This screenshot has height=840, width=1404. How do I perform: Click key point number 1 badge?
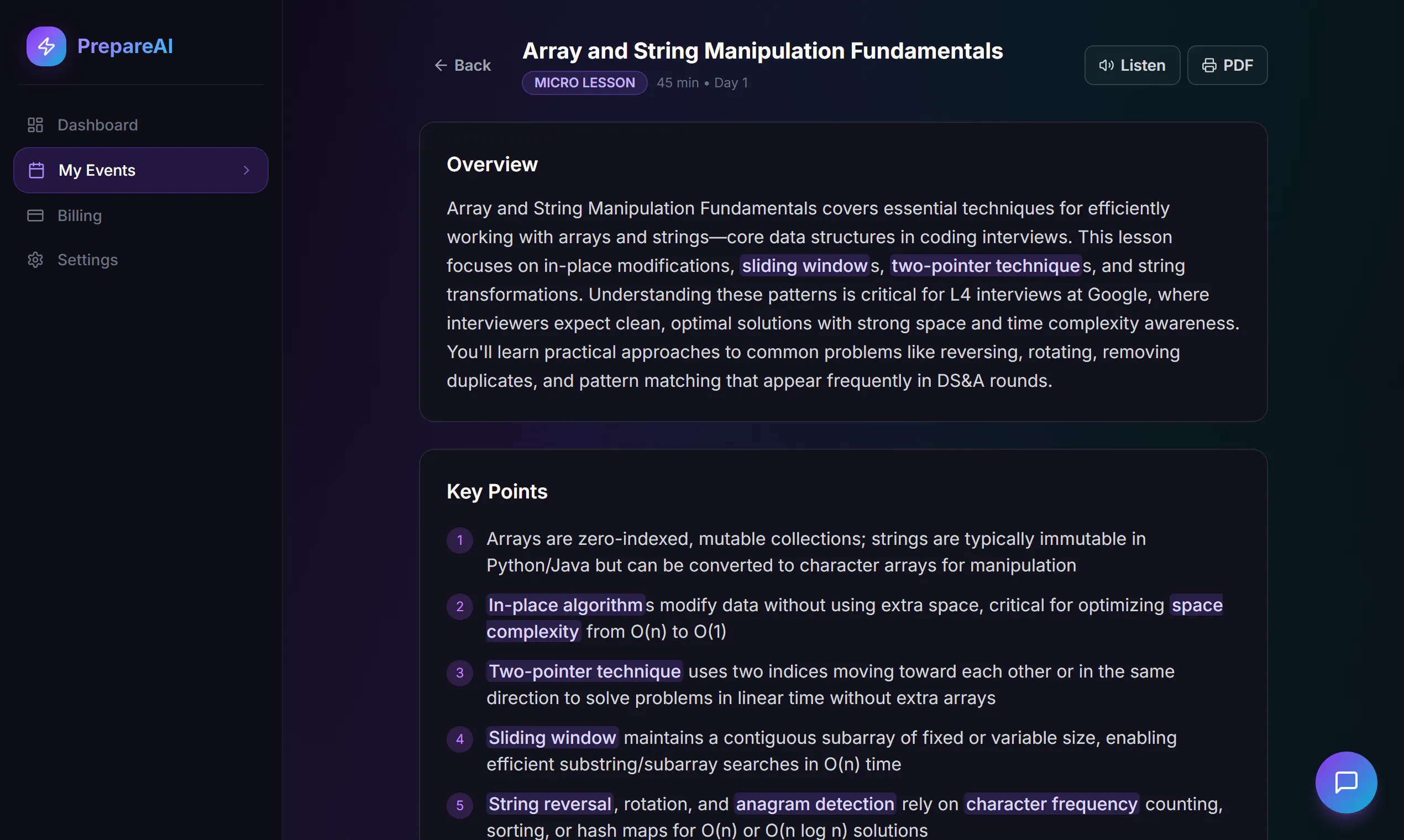tap(460, 540)
